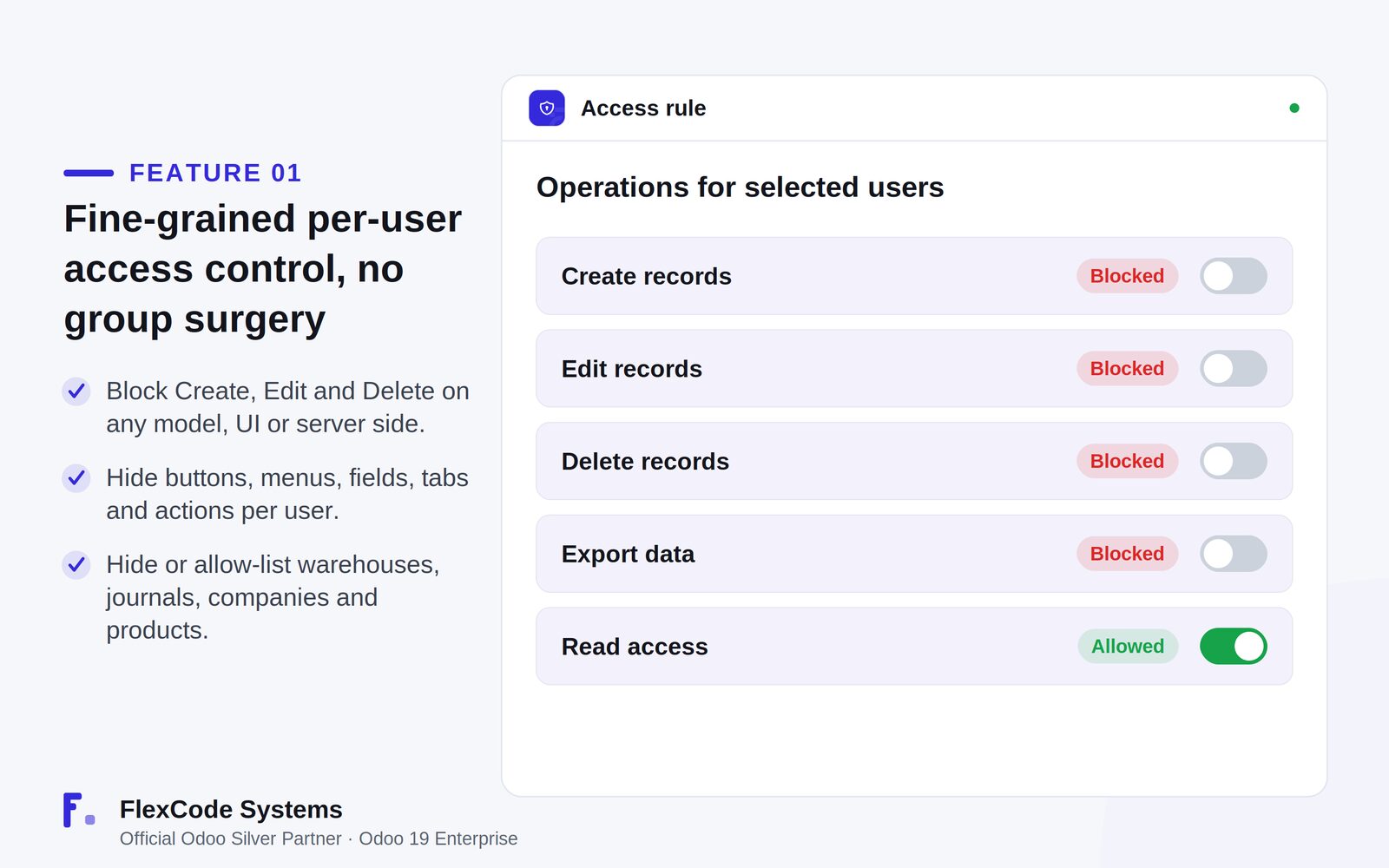The image size is (1389, 868).
Task: Select the 'Create records' label
Action: (x=647, y=276)
